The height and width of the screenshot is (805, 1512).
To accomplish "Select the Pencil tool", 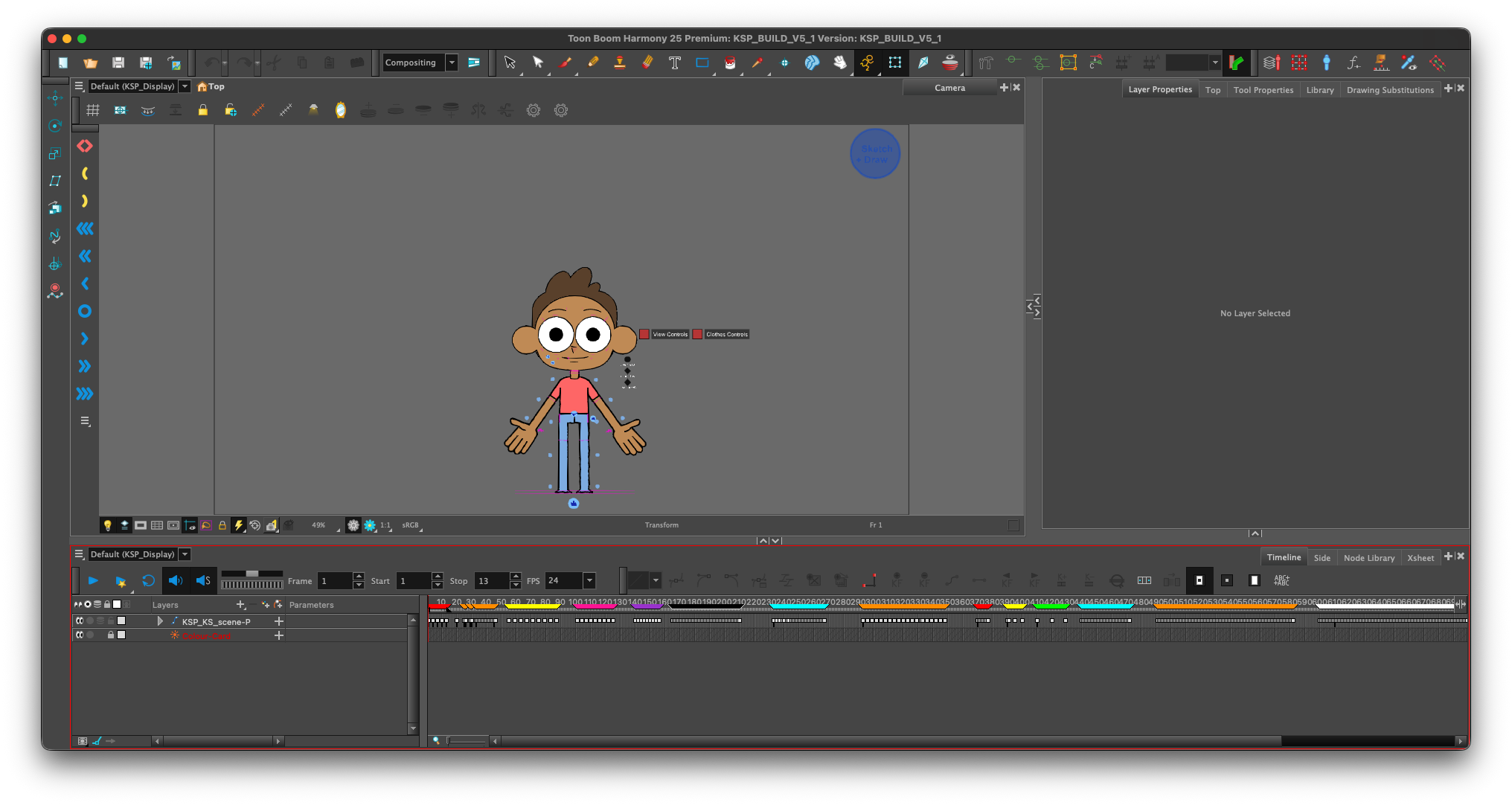I will tap(593, 62).
